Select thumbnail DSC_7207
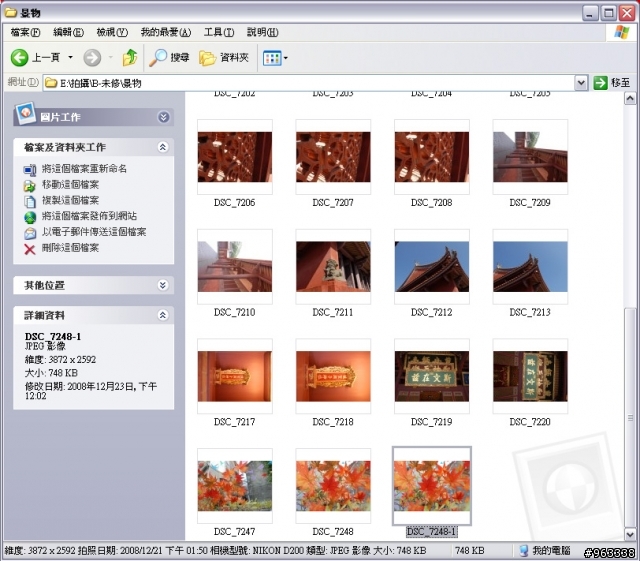This screenshot has width=640, height=561. 333,157
